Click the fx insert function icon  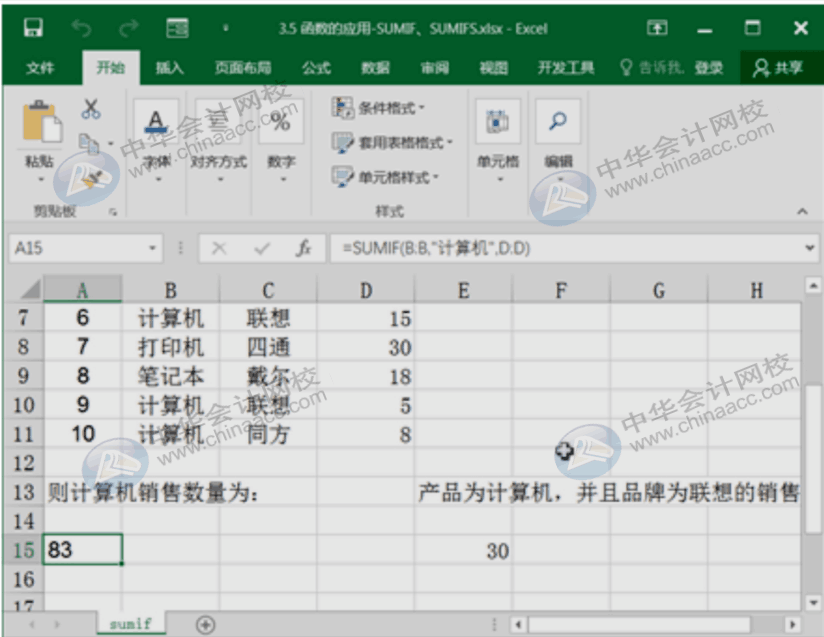pos(304,248)
